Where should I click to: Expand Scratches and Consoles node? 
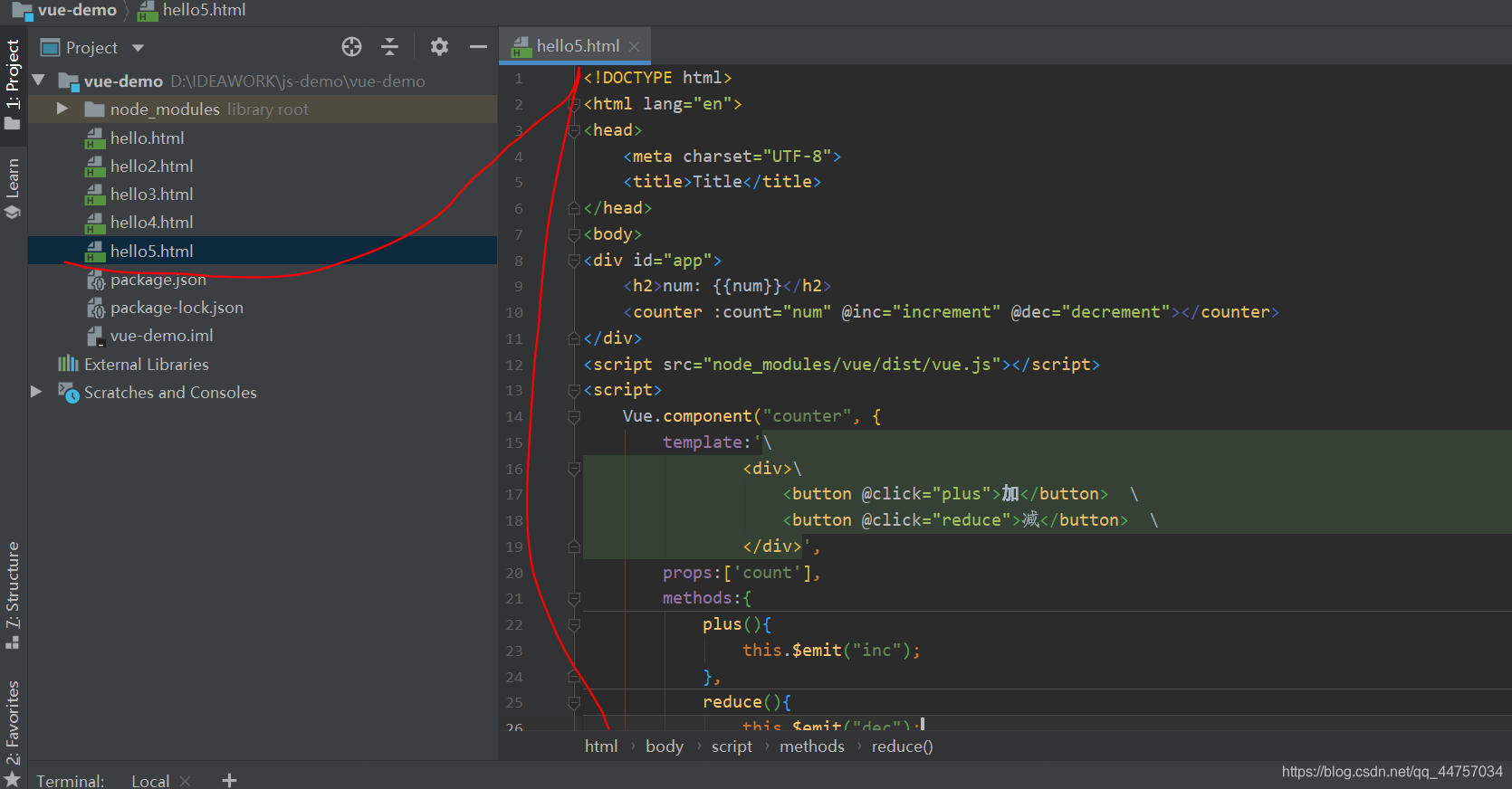(x=36, y=392)
